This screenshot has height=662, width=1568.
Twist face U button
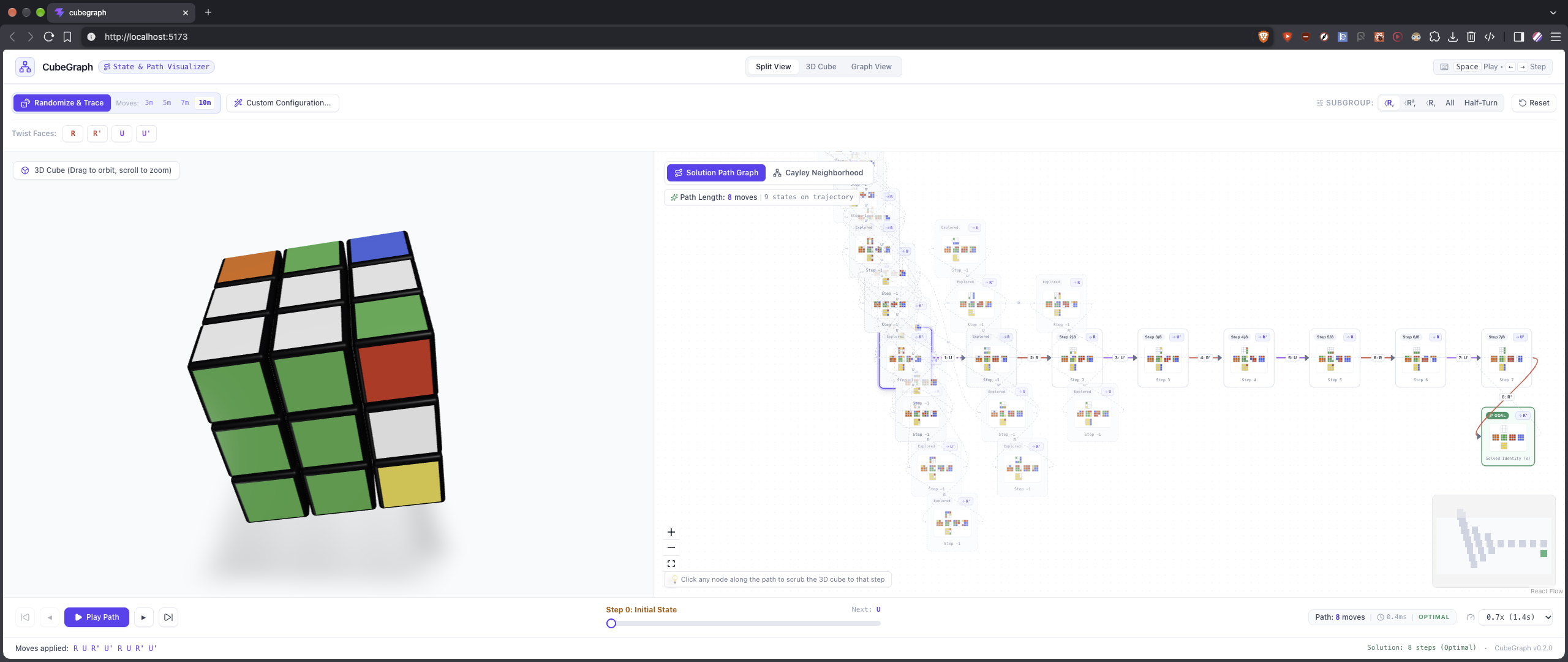pos(122,134)
